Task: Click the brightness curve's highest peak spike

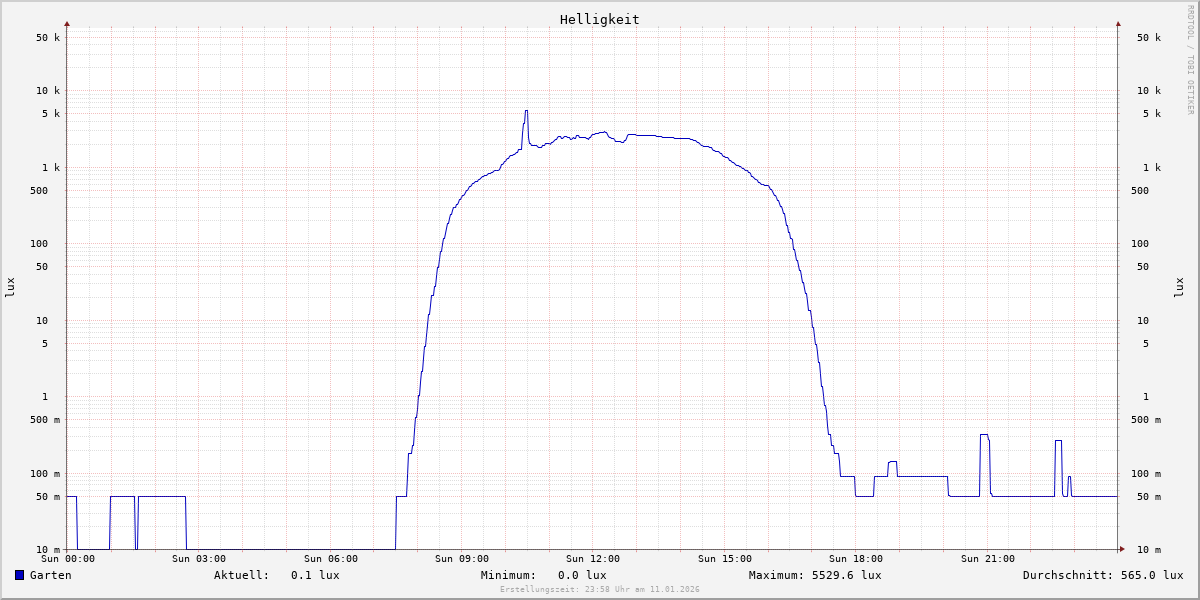Action: [x=526, y=112]
